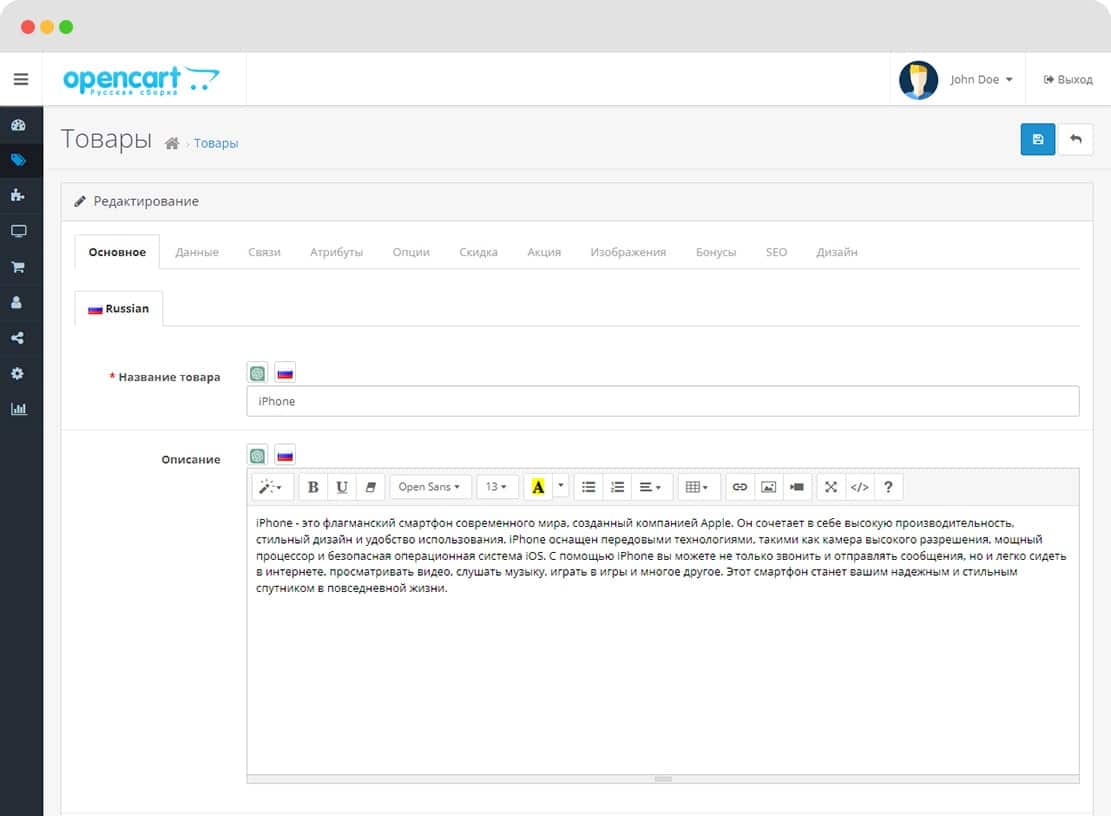Image resolution: width=1111 pixels, height=816 pixels.
Task: Open the dashboard icon in sidebar
Action: [18, 125]
